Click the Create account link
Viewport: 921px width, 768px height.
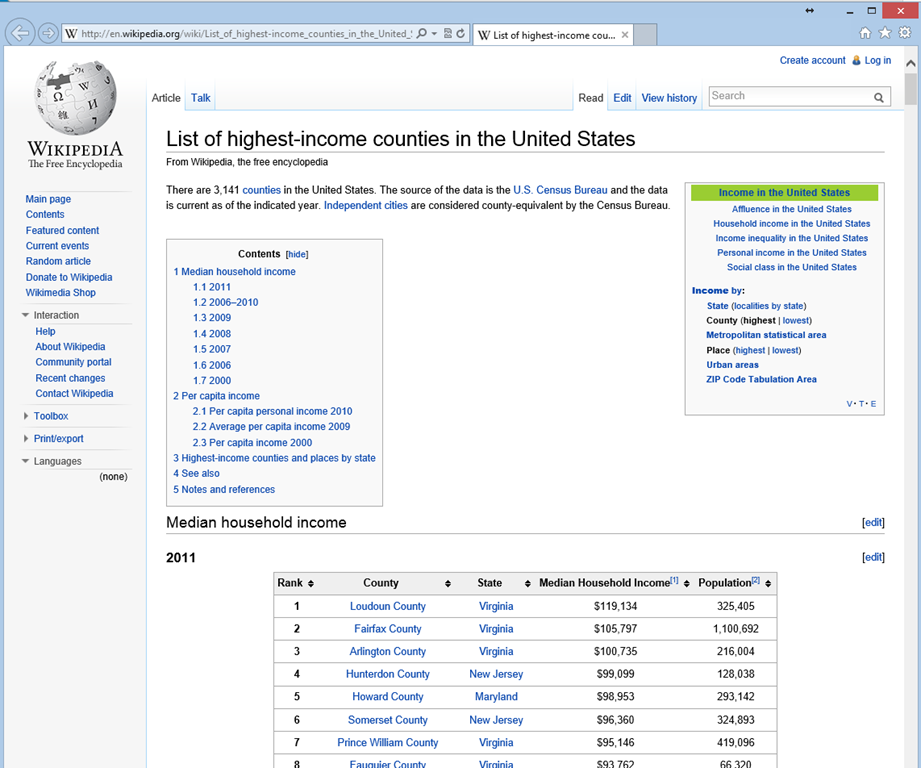[x=812, y=60]
